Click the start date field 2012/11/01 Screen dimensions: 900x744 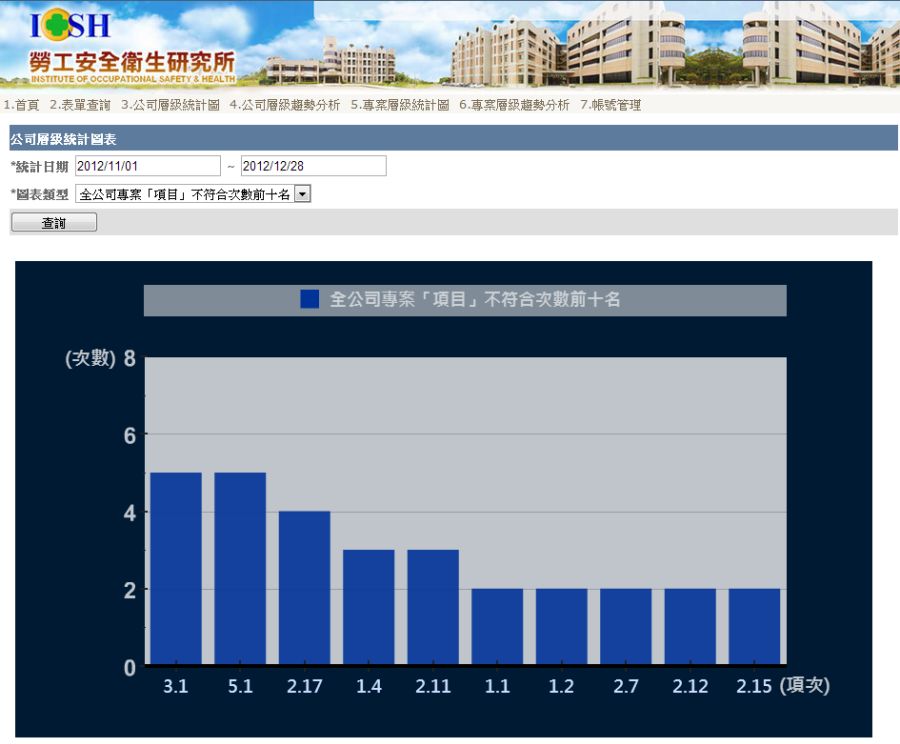click(147, 166)
